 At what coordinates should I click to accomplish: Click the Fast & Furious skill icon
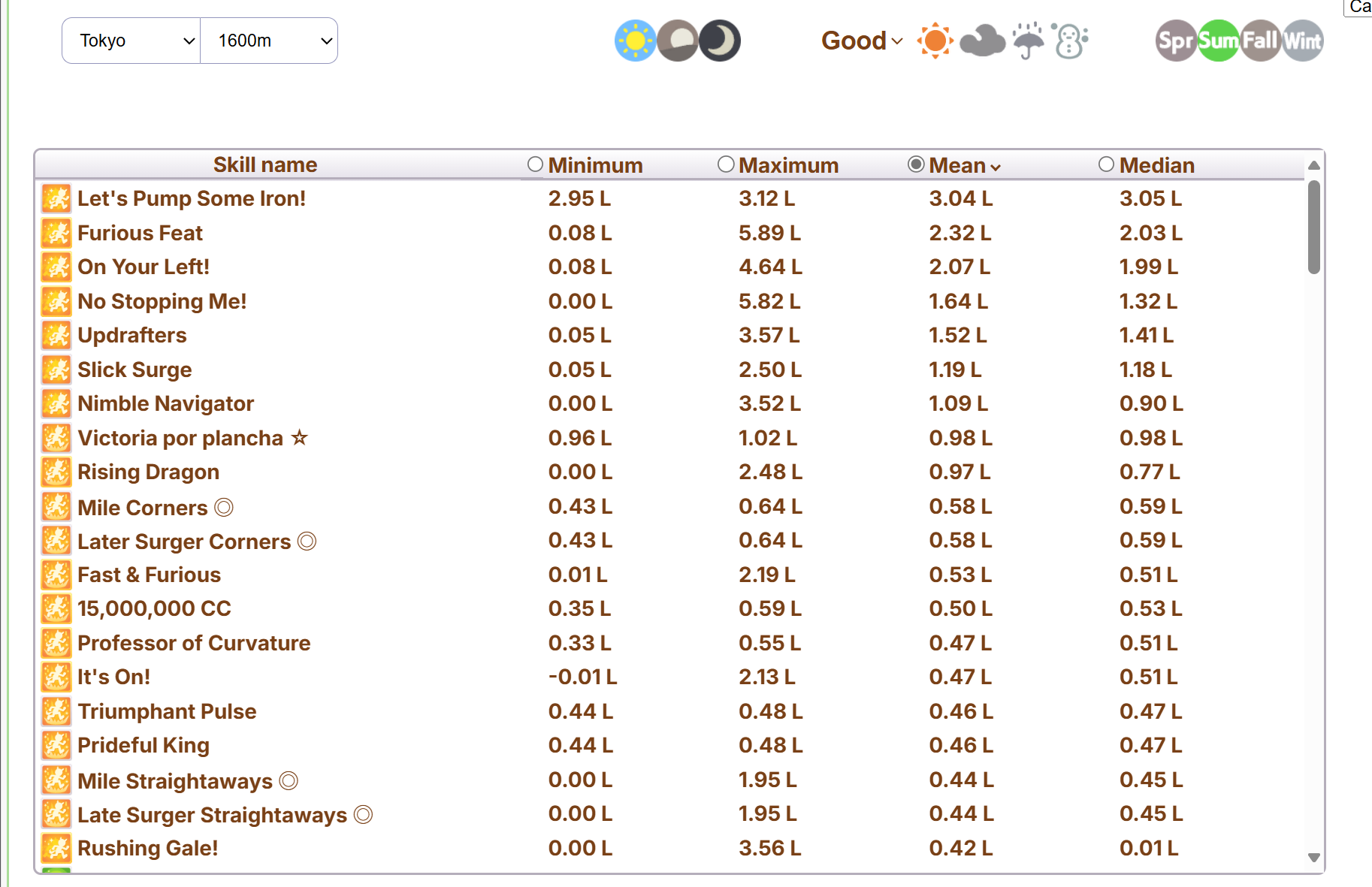click(x=56, y=575)
